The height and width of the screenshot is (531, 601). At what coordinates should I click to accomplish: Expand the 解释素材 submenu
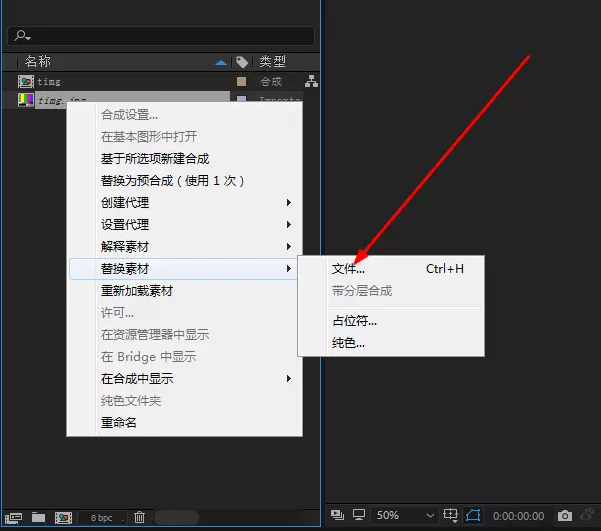pyautogui.click(x=184, y=247)
